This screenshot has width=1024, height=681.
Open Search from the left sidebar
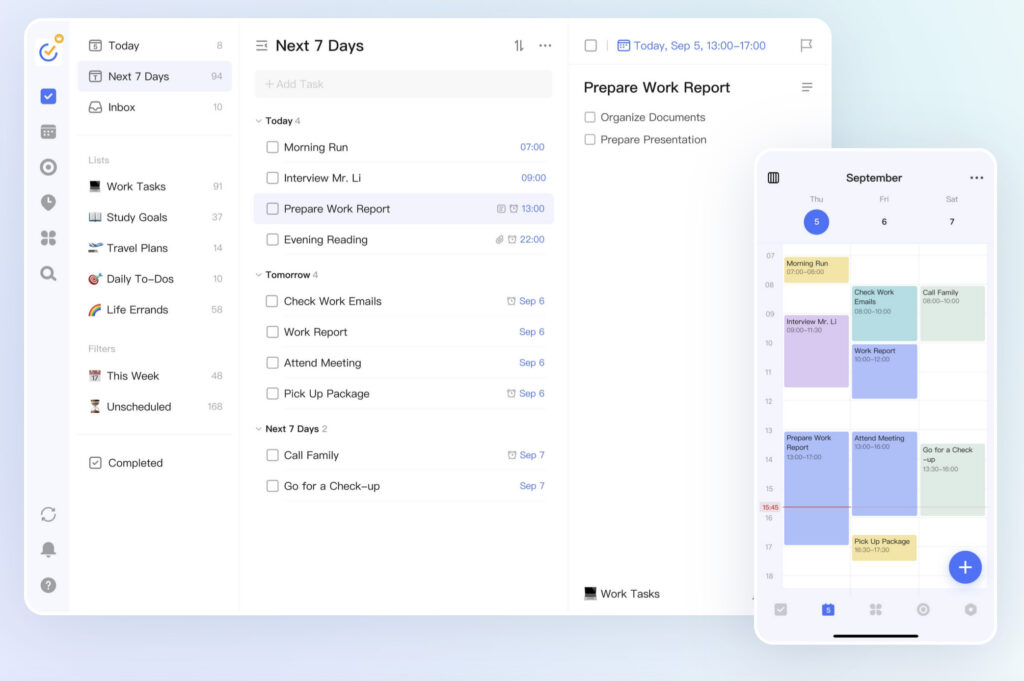pos(47,273)
